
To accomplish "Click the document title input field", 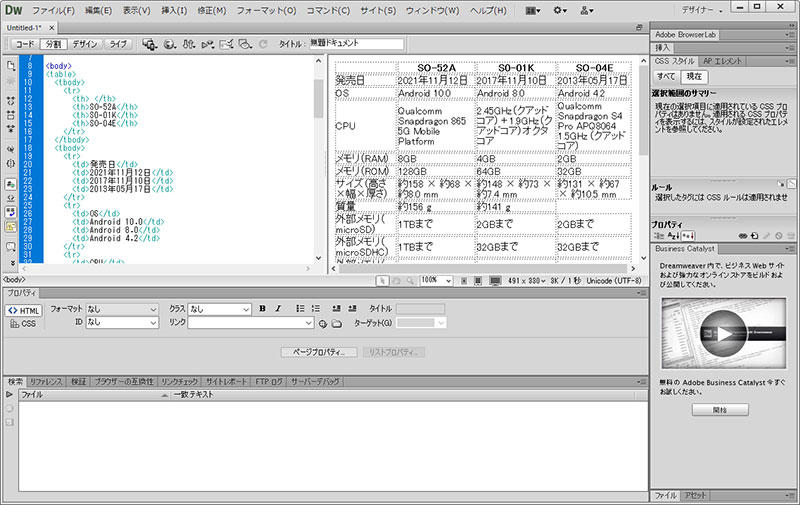I will [356, 44].
